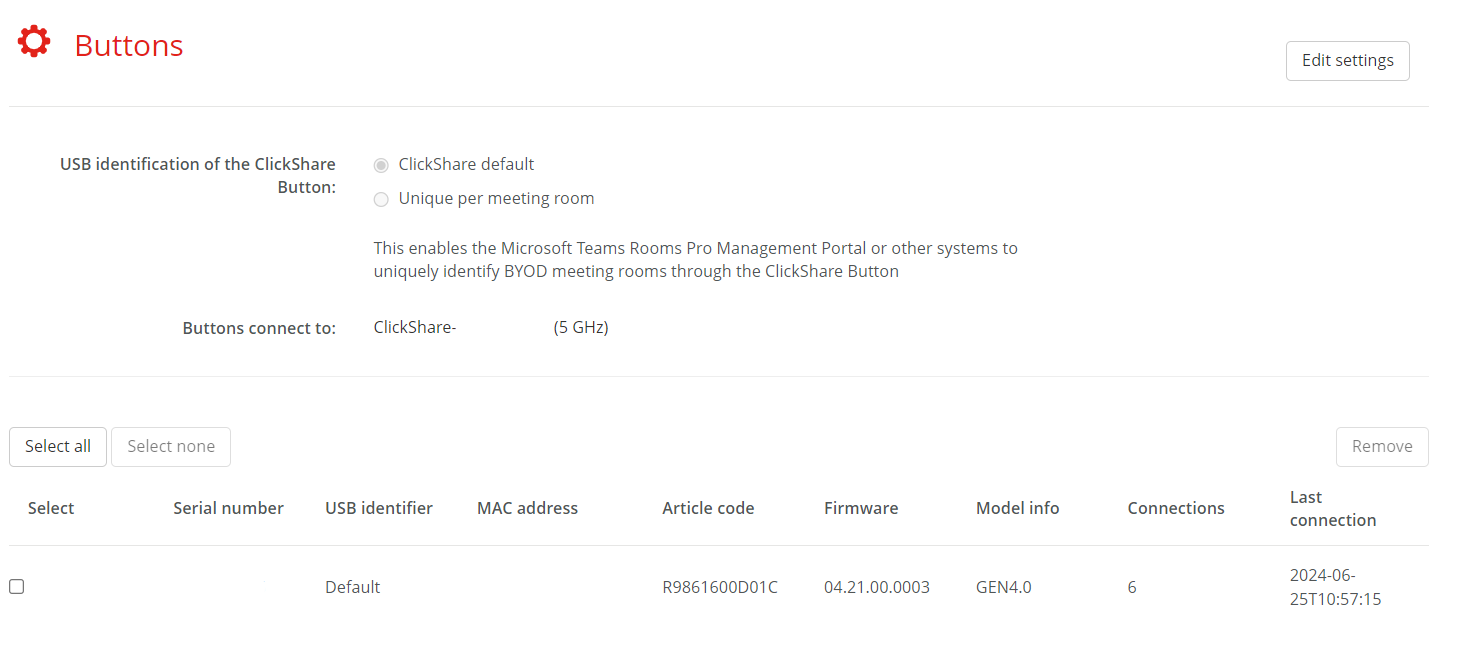Screen dimensions: 1465x658
Task: Click the MAC address column header
Action: click(x=527, y=508)
